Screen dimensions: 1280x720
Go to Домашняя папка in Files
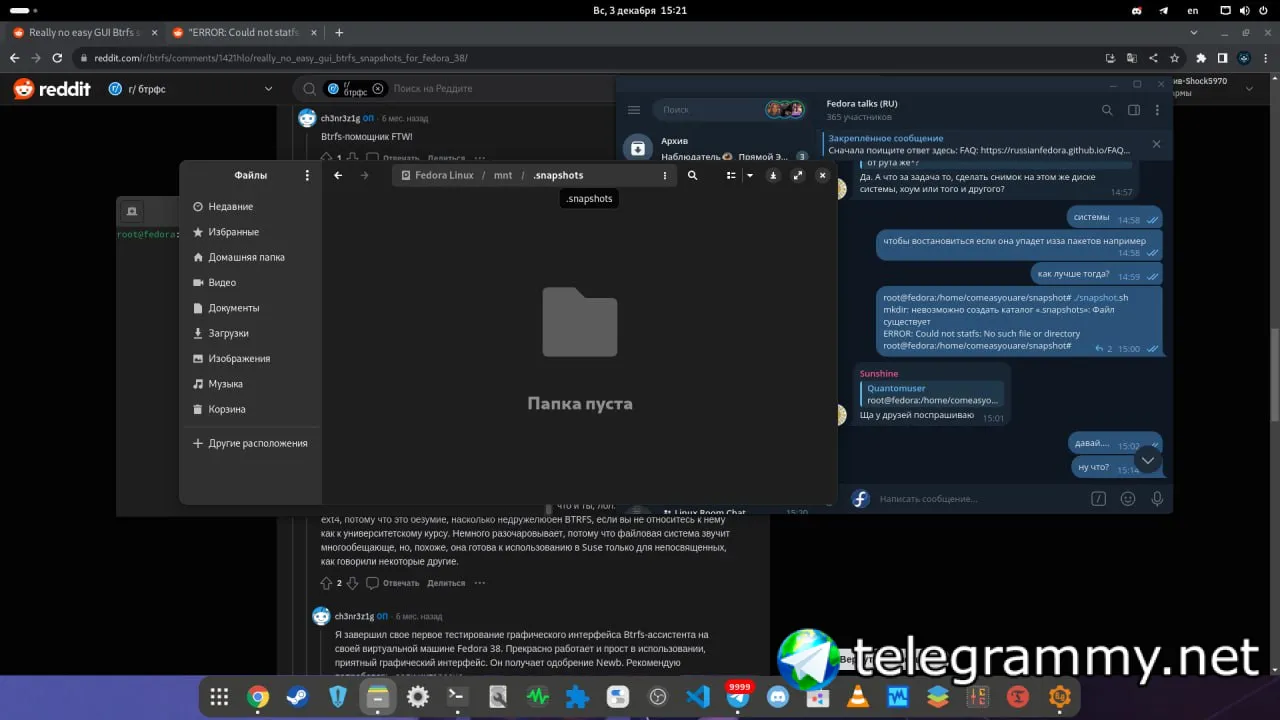coord(251,257)
